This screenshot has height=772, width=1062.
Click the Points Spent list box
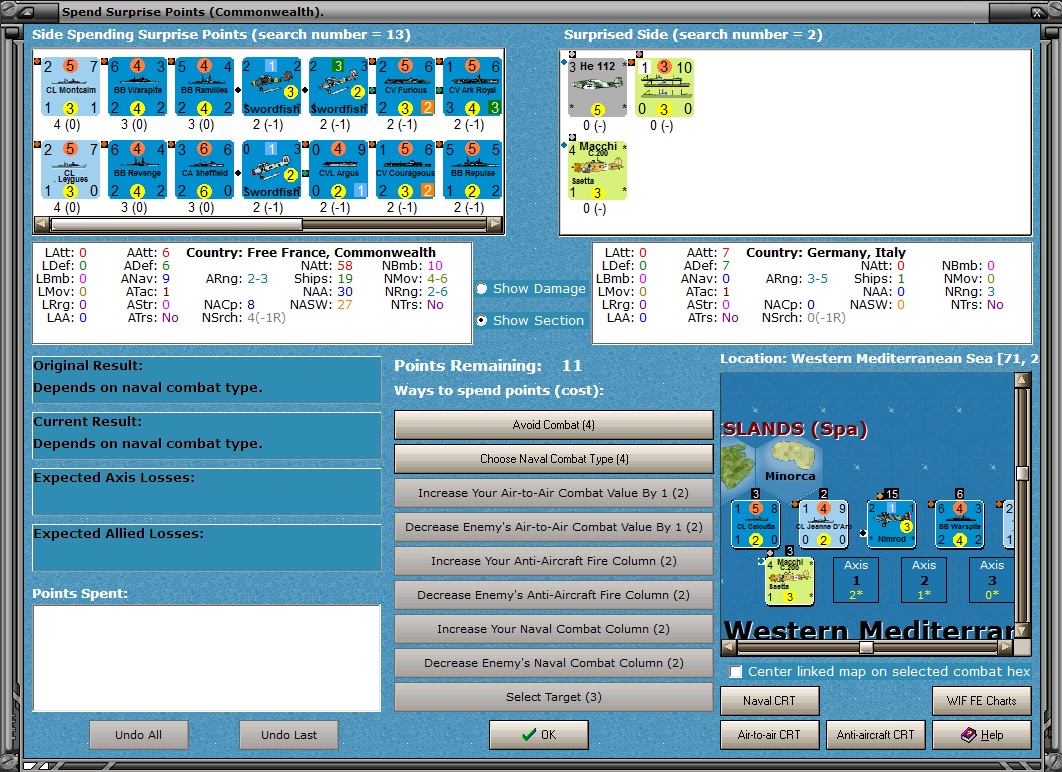click(x=207, y=658)
